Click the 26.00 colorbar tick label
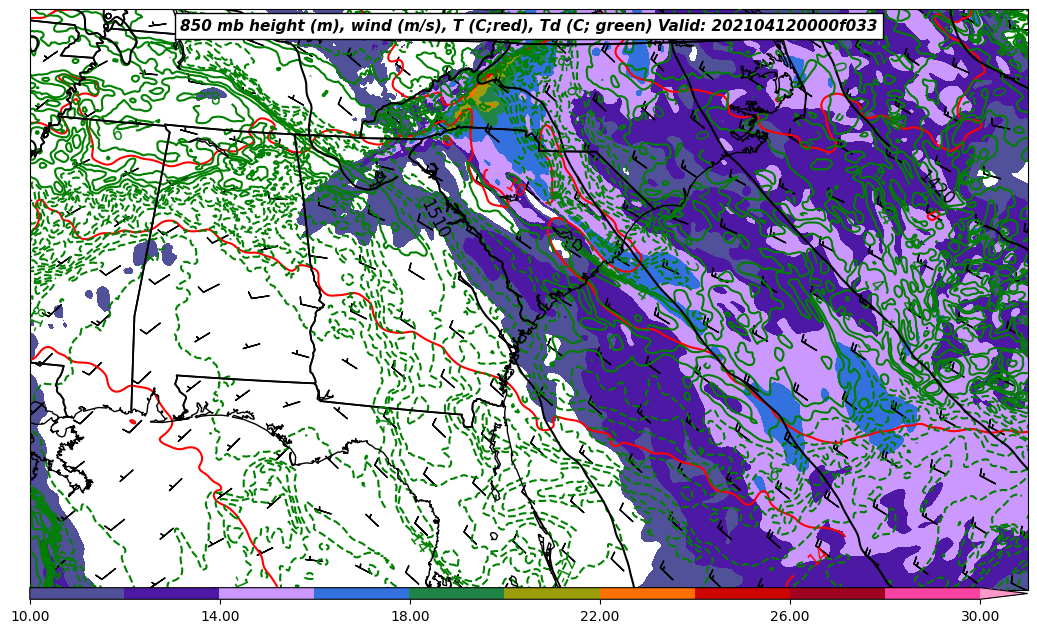Image resolution: width=1037 pixels, height=633 pixels. pos(790,617)
